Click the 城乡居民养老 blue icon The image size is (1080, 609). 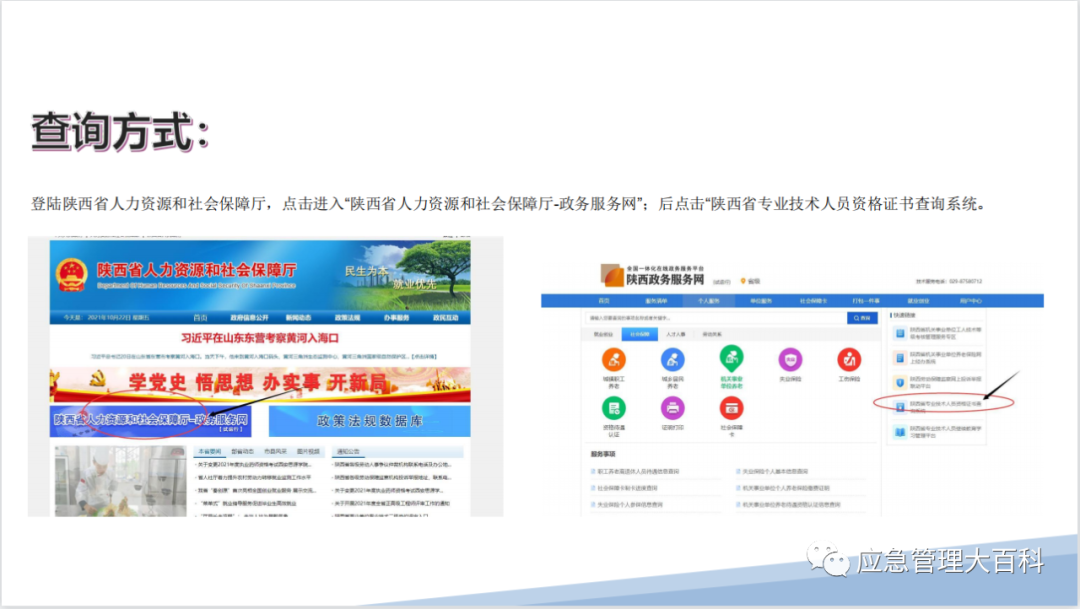tap(672, 360)
